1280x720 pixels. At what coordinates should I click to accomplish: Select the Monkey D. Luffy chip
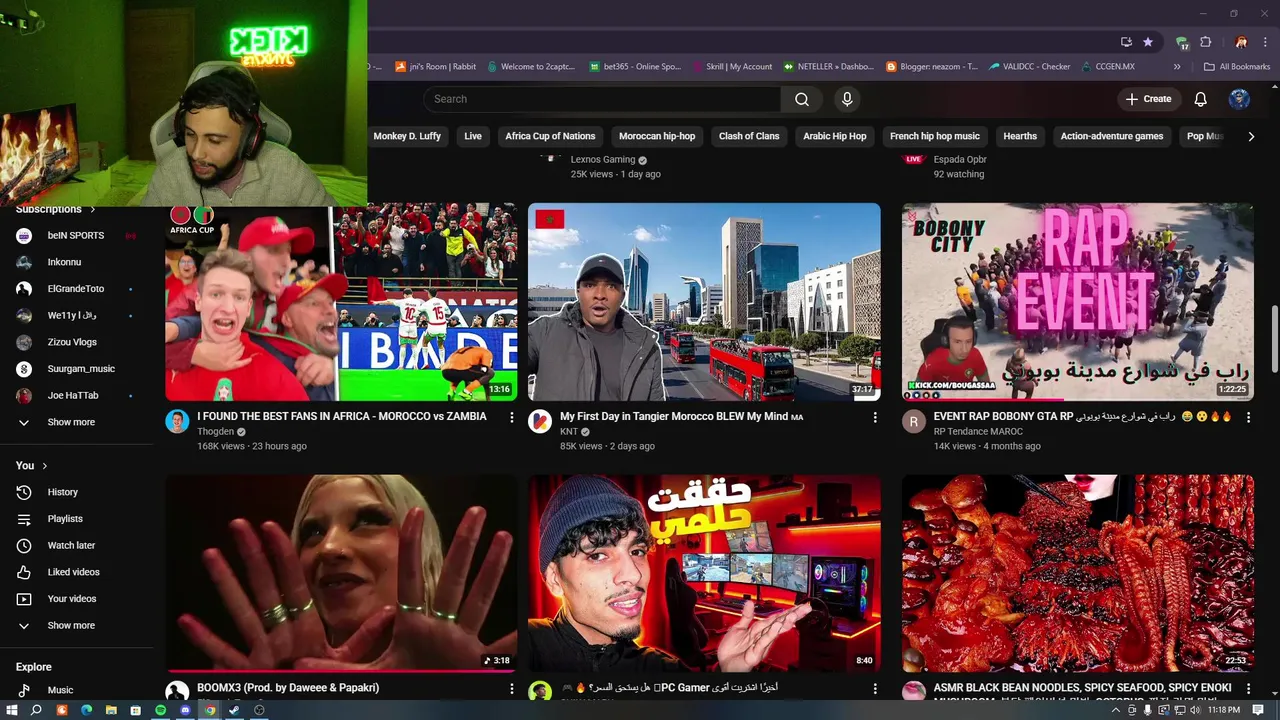pyautogui.click(x=407, y=136)
